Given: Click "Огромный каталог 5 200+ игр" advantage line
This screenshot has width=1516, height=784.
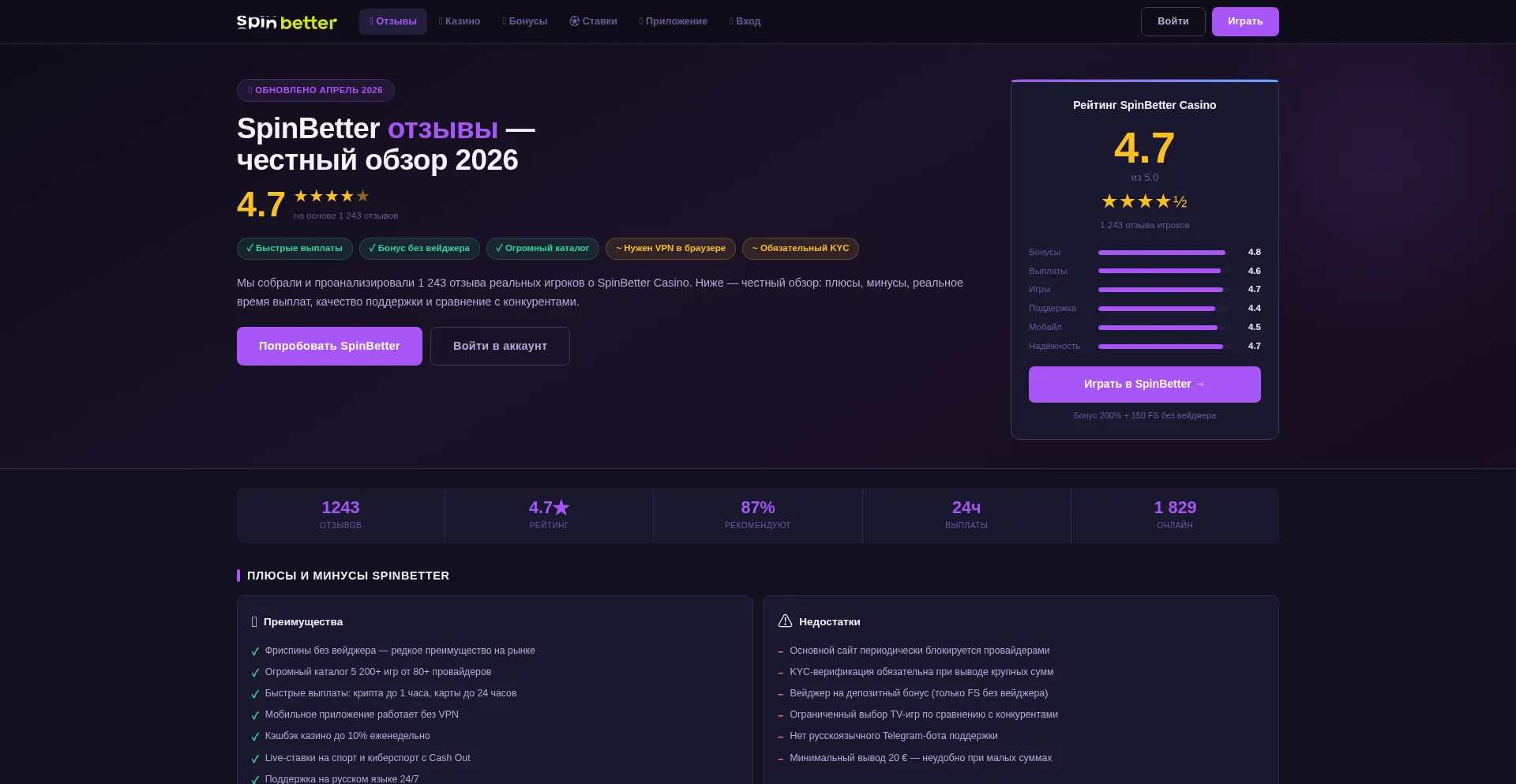Looking at the screenshot, I should (x=378, y=672).
